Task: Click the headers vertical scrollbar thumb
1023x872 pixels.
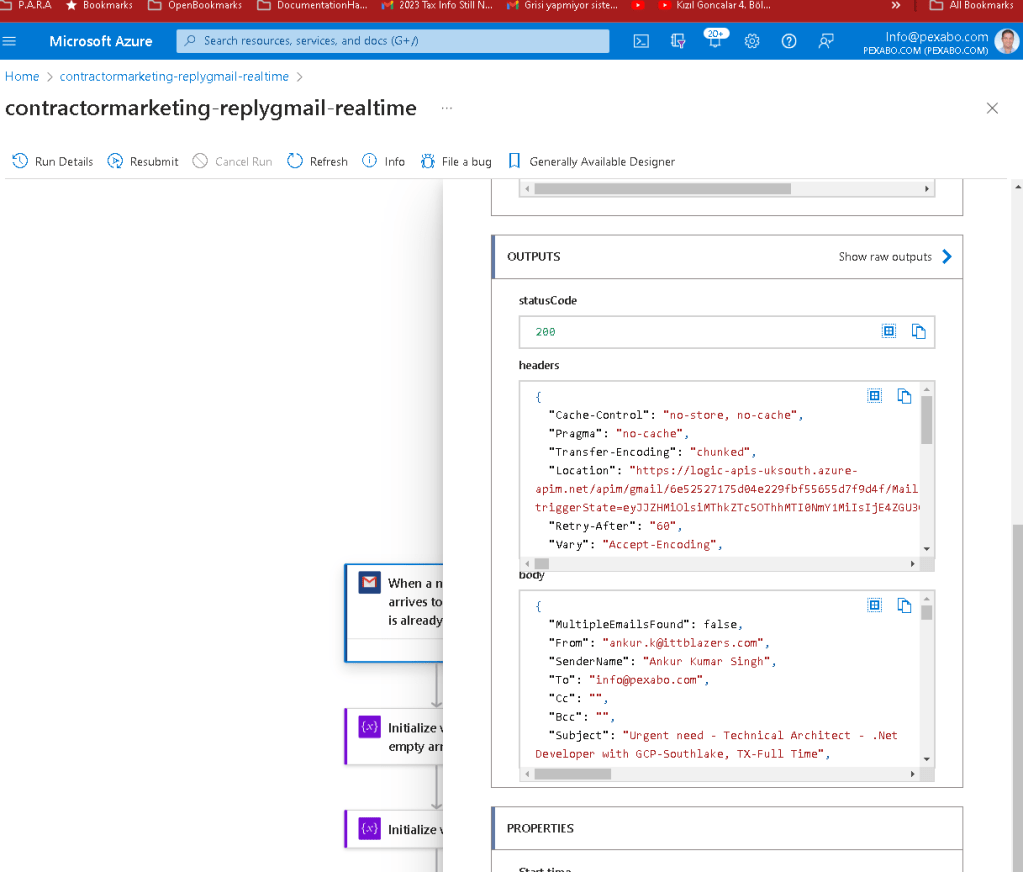Action: (926, 420)
